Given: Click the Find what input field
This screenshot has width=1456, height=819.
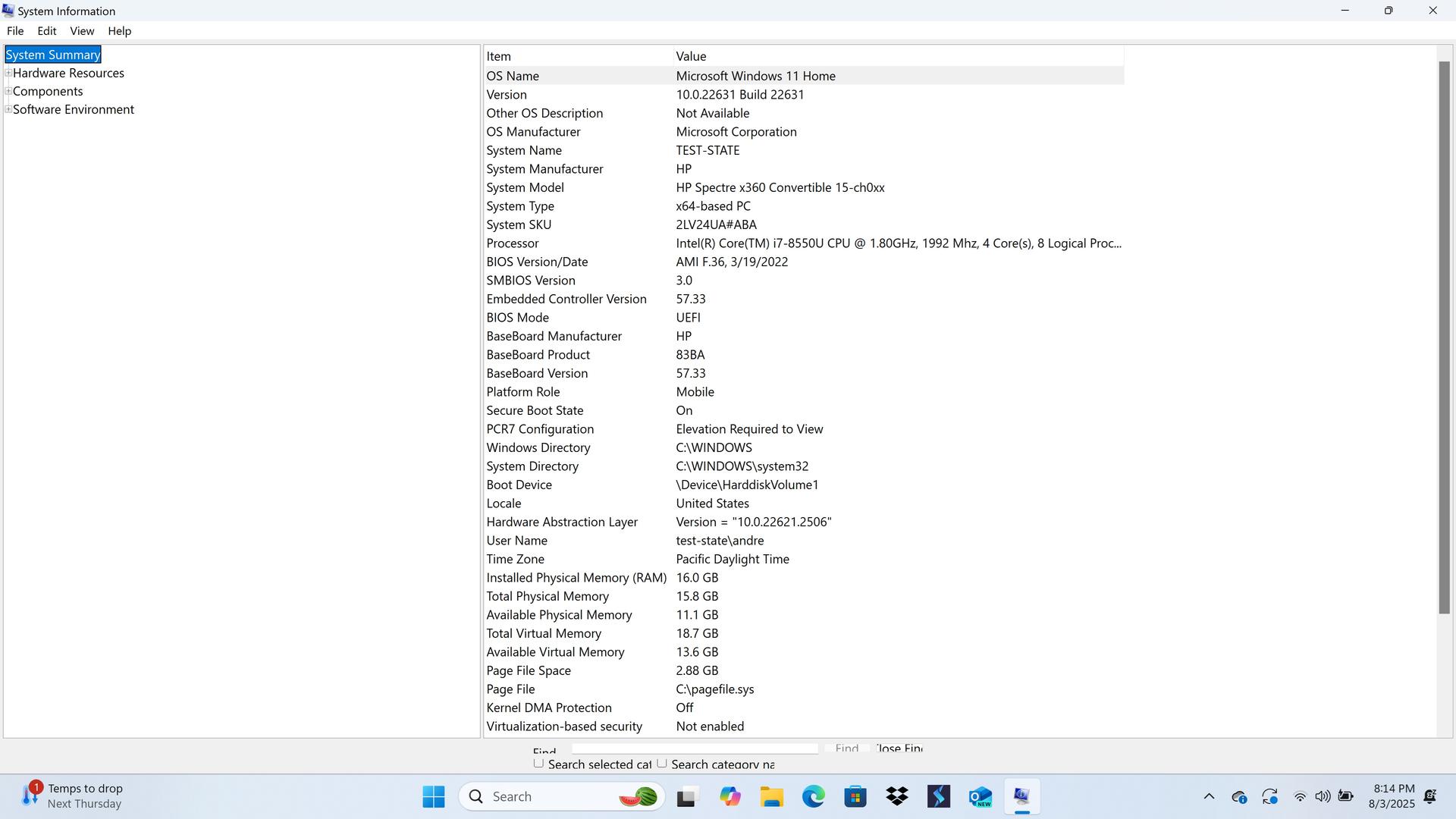Looking at the screenshot, I should pos(695,748).
